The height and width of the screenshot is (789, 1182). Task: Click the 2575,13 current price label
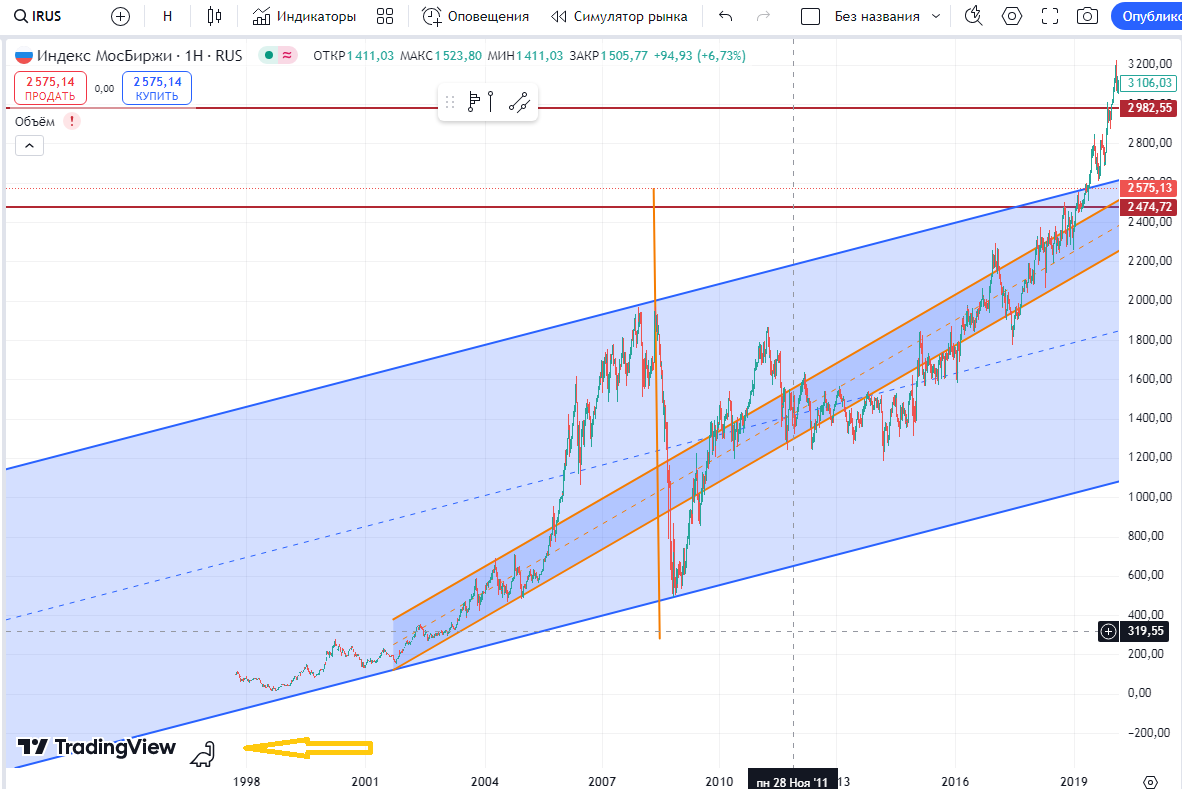tap(1150, 188)
